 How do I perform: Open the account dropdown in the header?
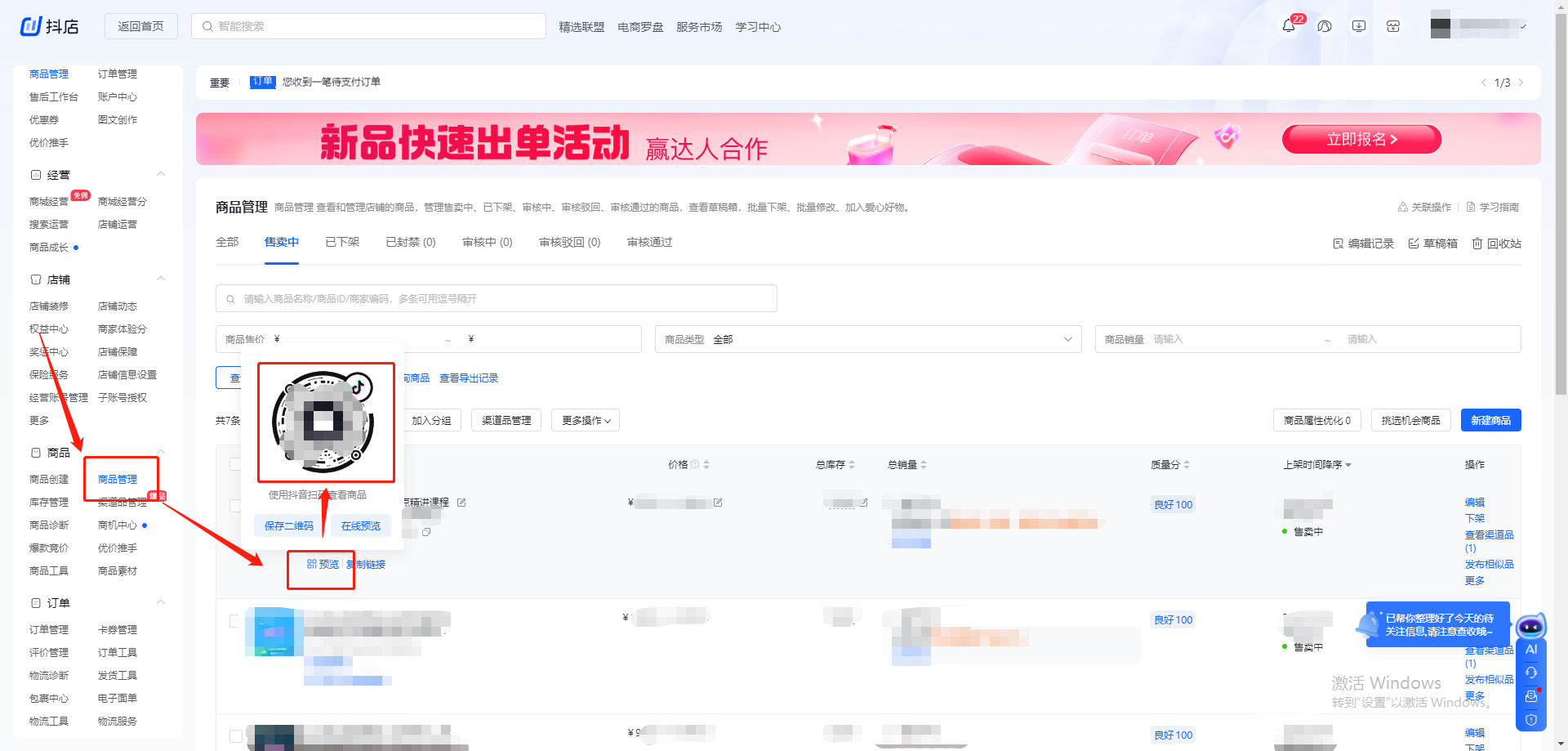coord(1478,26)
